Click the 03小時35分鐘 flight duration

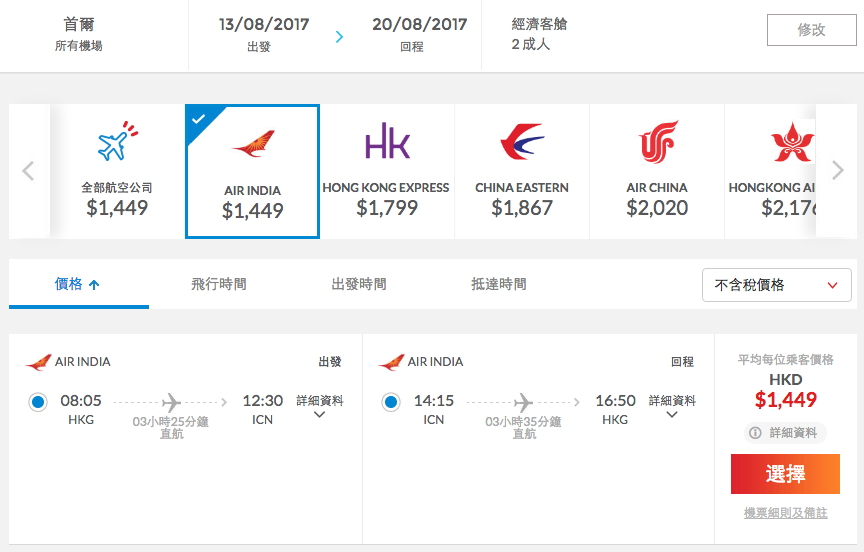(x=523, y=421)
